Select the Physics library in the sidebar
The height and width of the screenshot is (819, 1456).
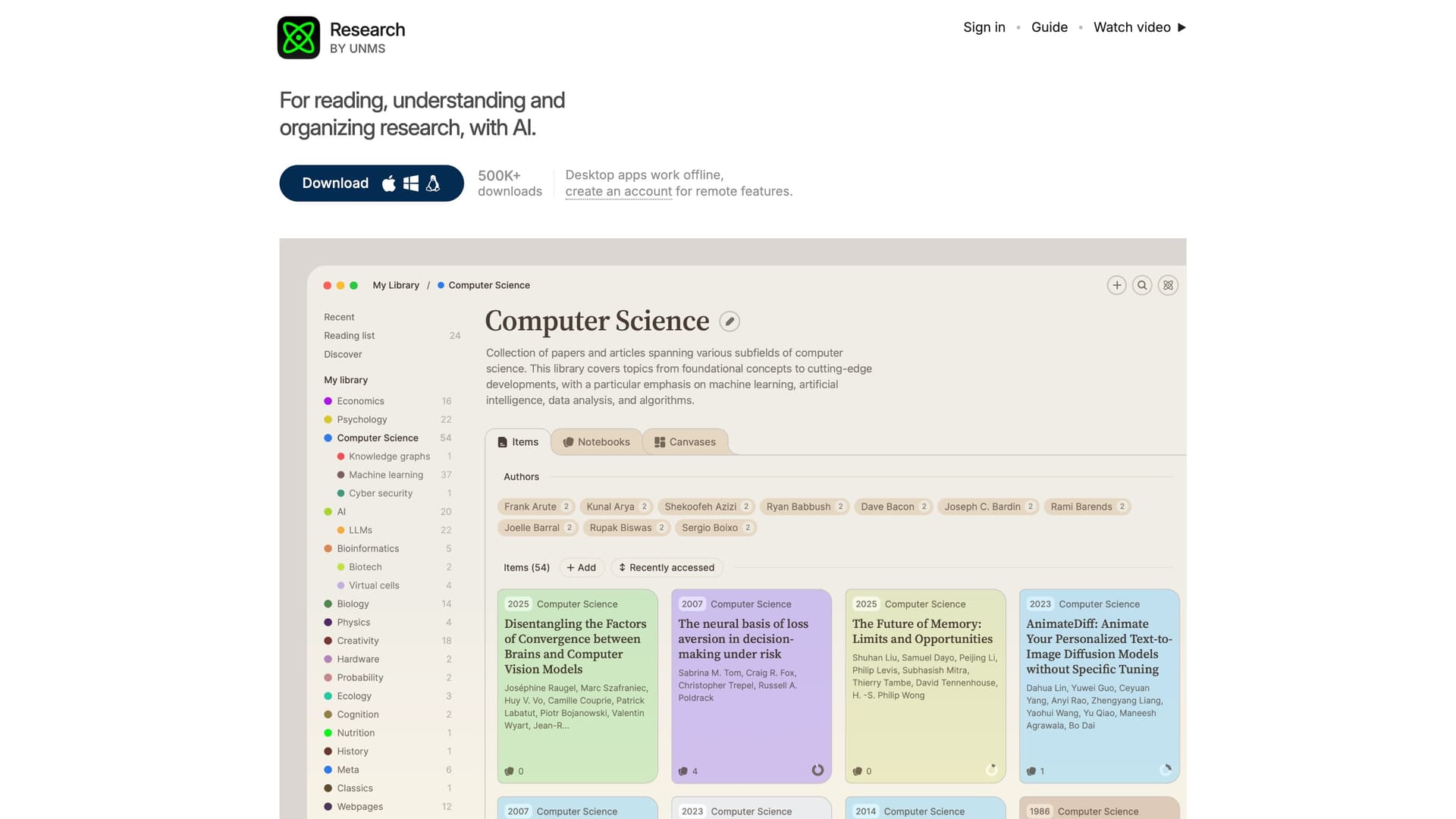pyautogui.click(x=388, y=623)
